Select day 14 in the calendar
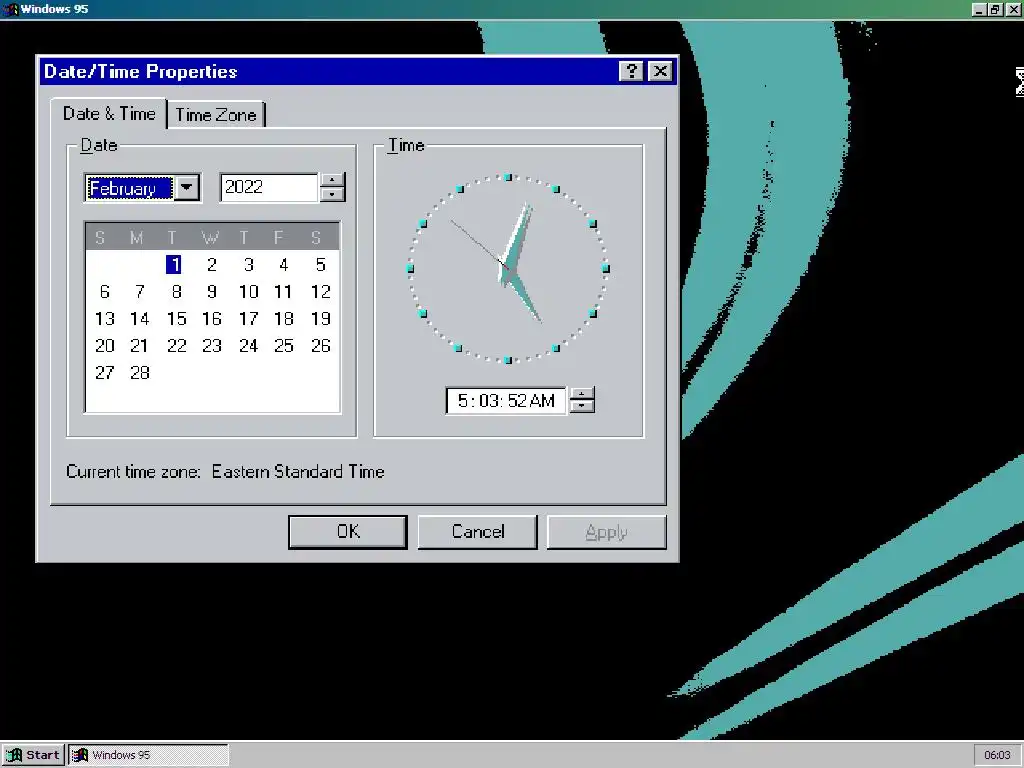 pyautogui.click(x=140, y=319)
